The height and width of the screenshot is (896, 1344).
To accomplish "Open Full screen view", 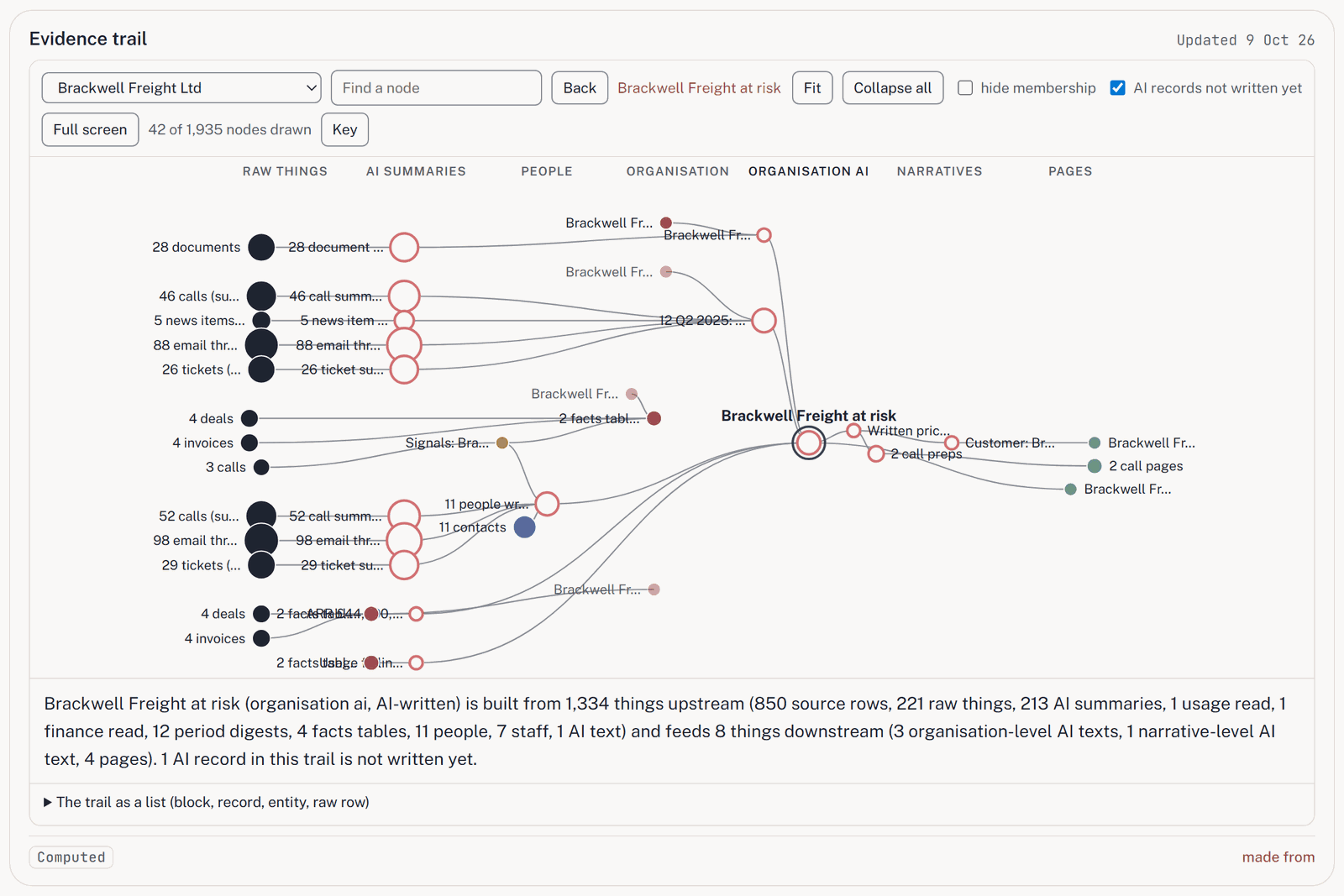I will [x=90, y=129].
